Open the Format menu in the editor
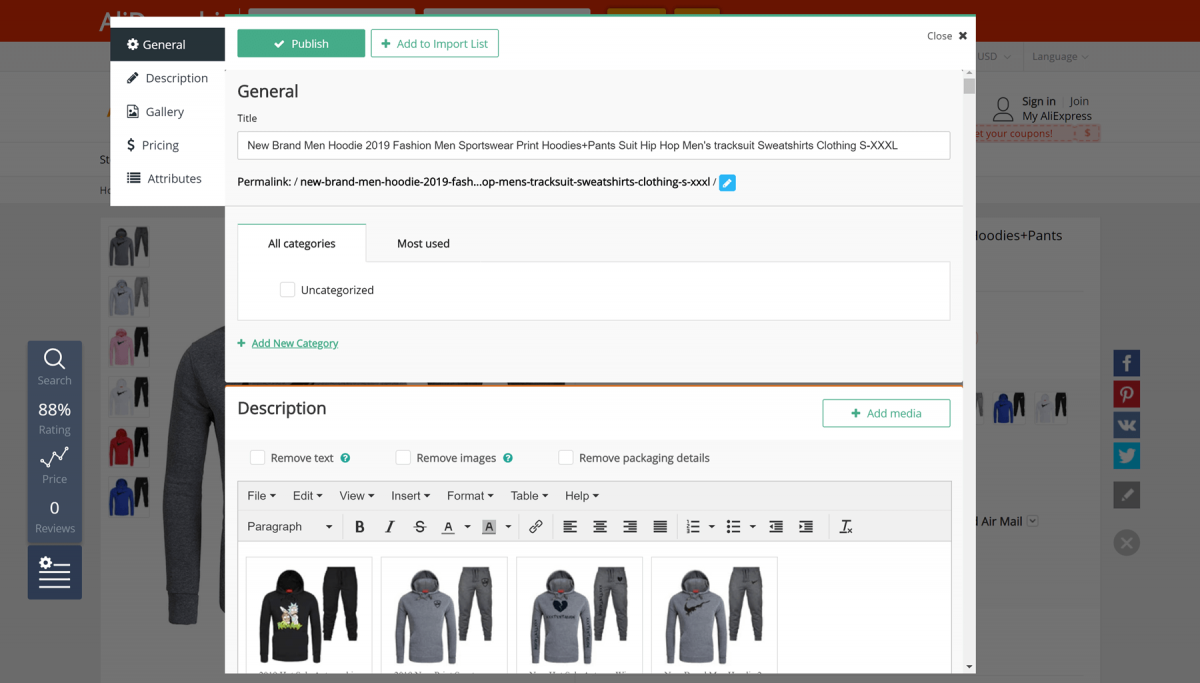Screen dimensions: 1200x683 (470, 495)
